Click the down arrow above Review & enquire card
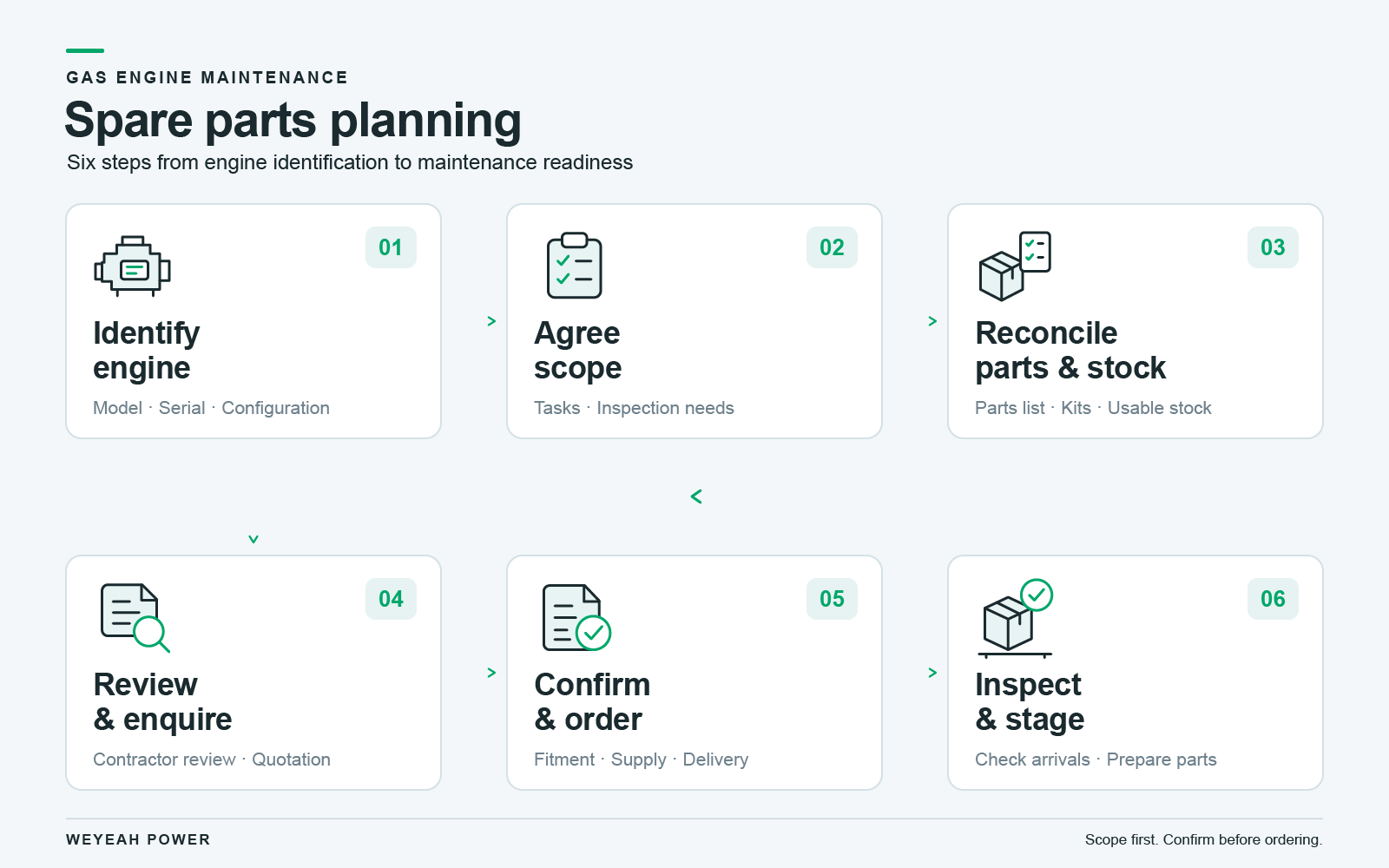 click(x=253, y=539)
